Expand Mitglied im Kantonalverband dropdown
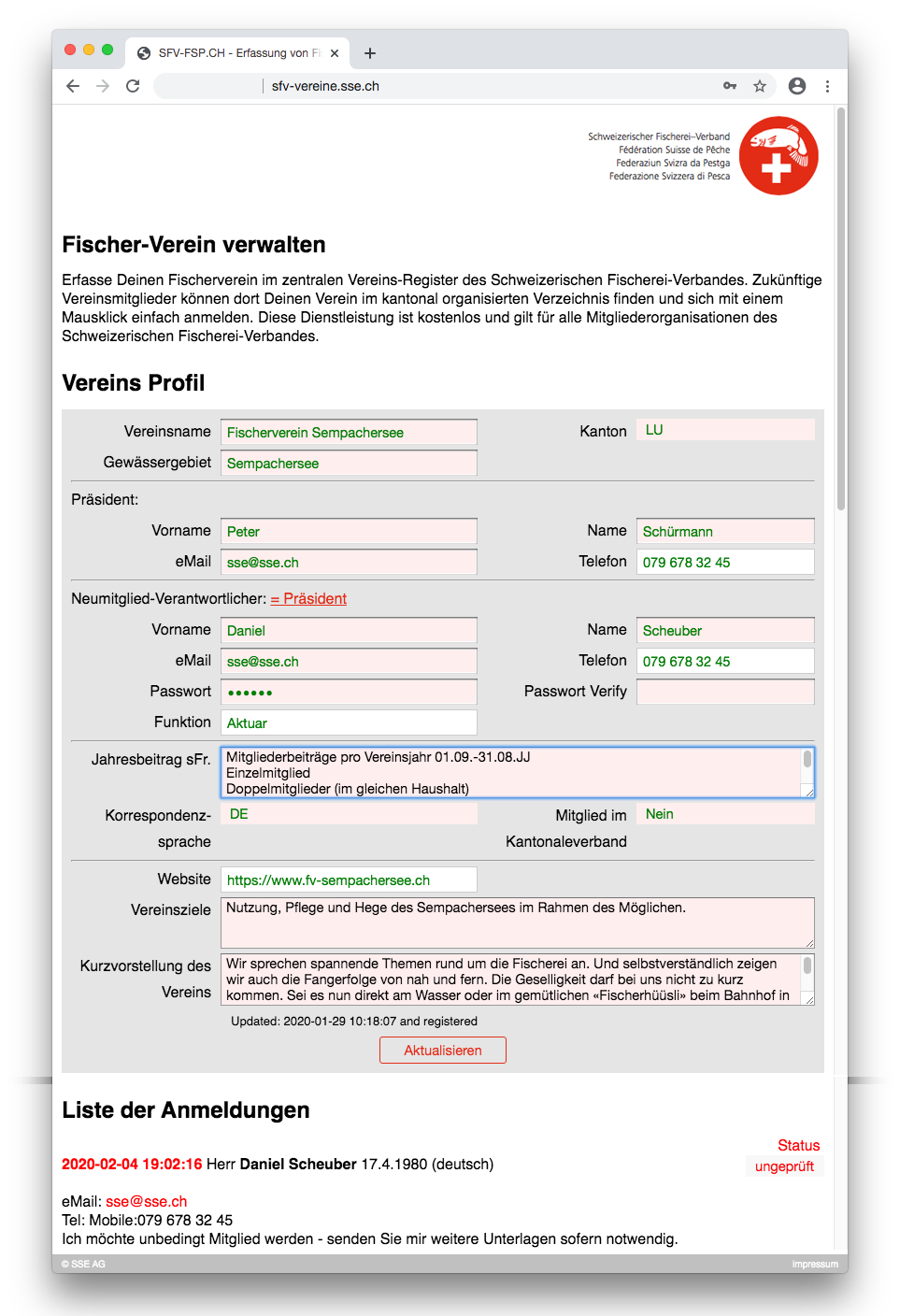This screenshot has height=1316, width=900. pos(725,814)
